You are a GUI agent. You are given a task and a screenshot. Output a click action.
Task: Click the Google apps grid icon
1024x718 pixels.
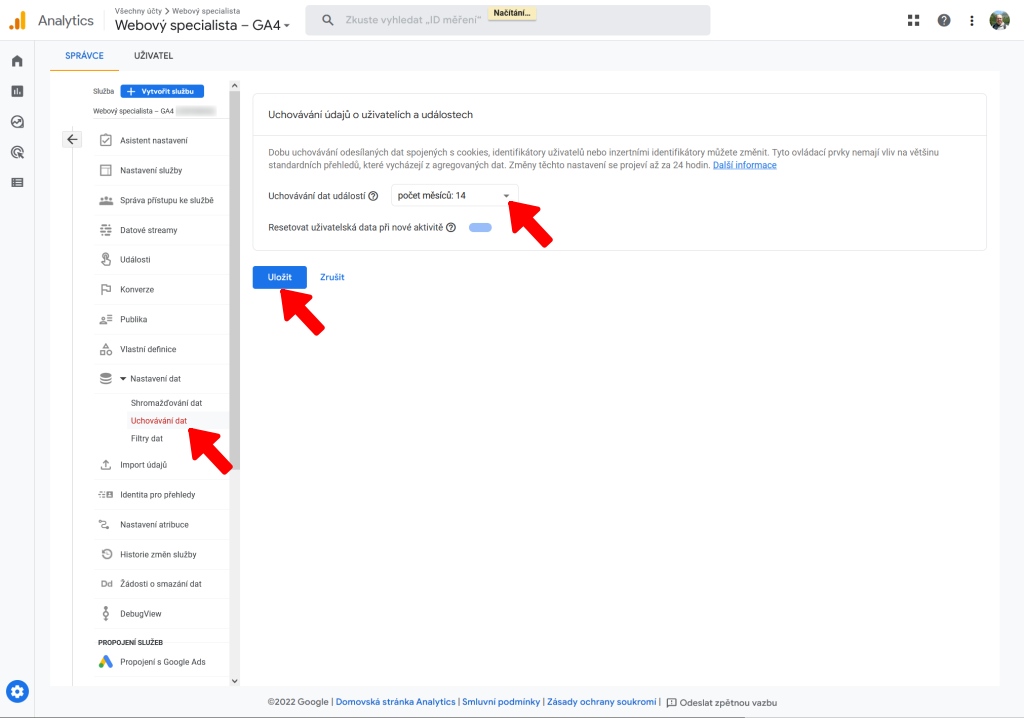pyautogui.click(x=912, y=19)
